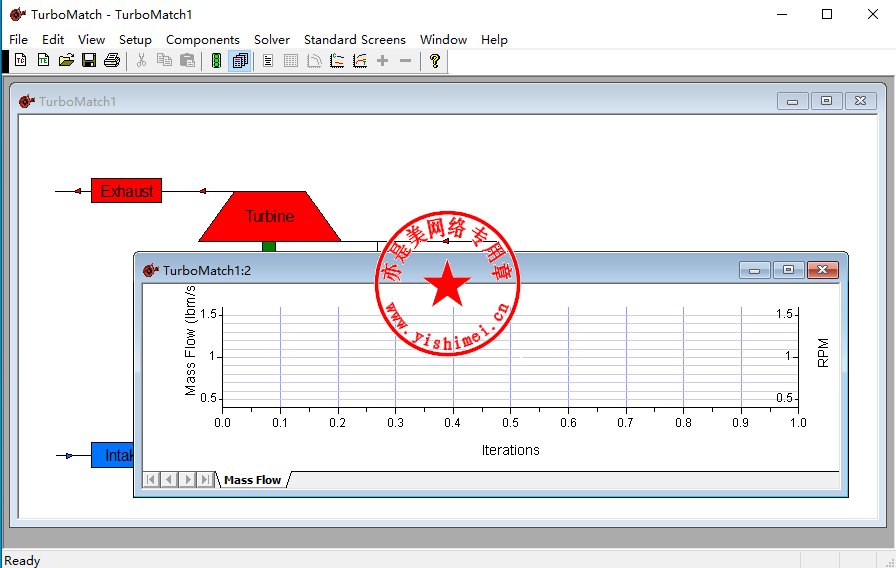Minimize the main TurboMatch application window

tap(782, 14)
